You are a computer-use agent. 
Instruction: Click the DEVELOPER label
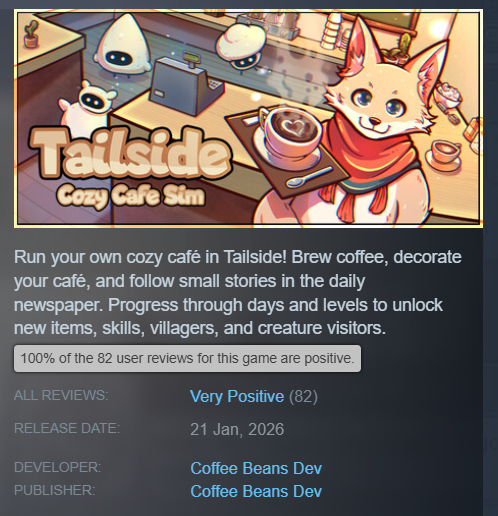point(57,467)
